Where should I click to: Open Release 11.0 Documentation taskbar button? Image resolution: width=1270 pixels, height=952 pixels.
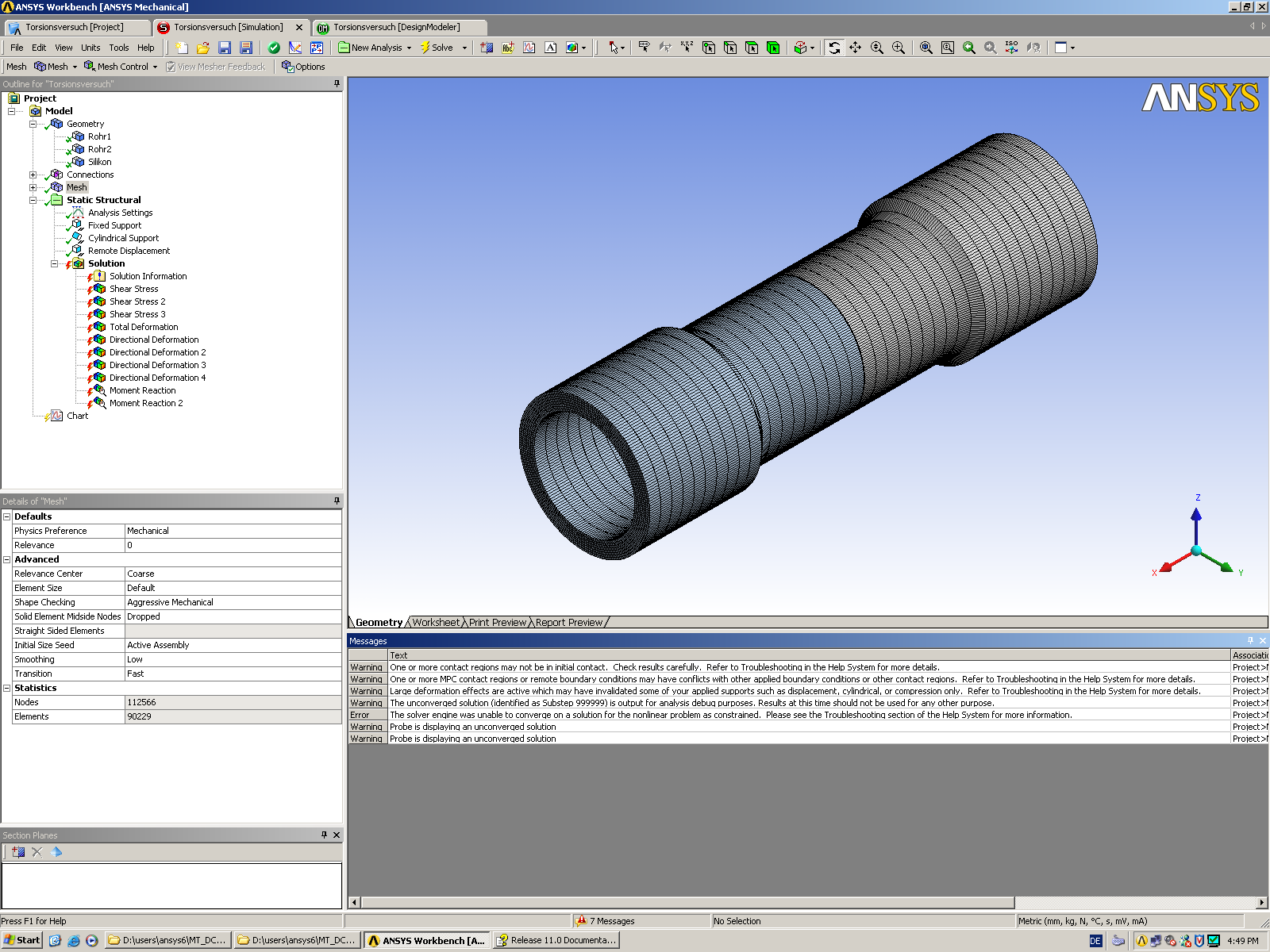pyautogui.click(x=556, y=940)
